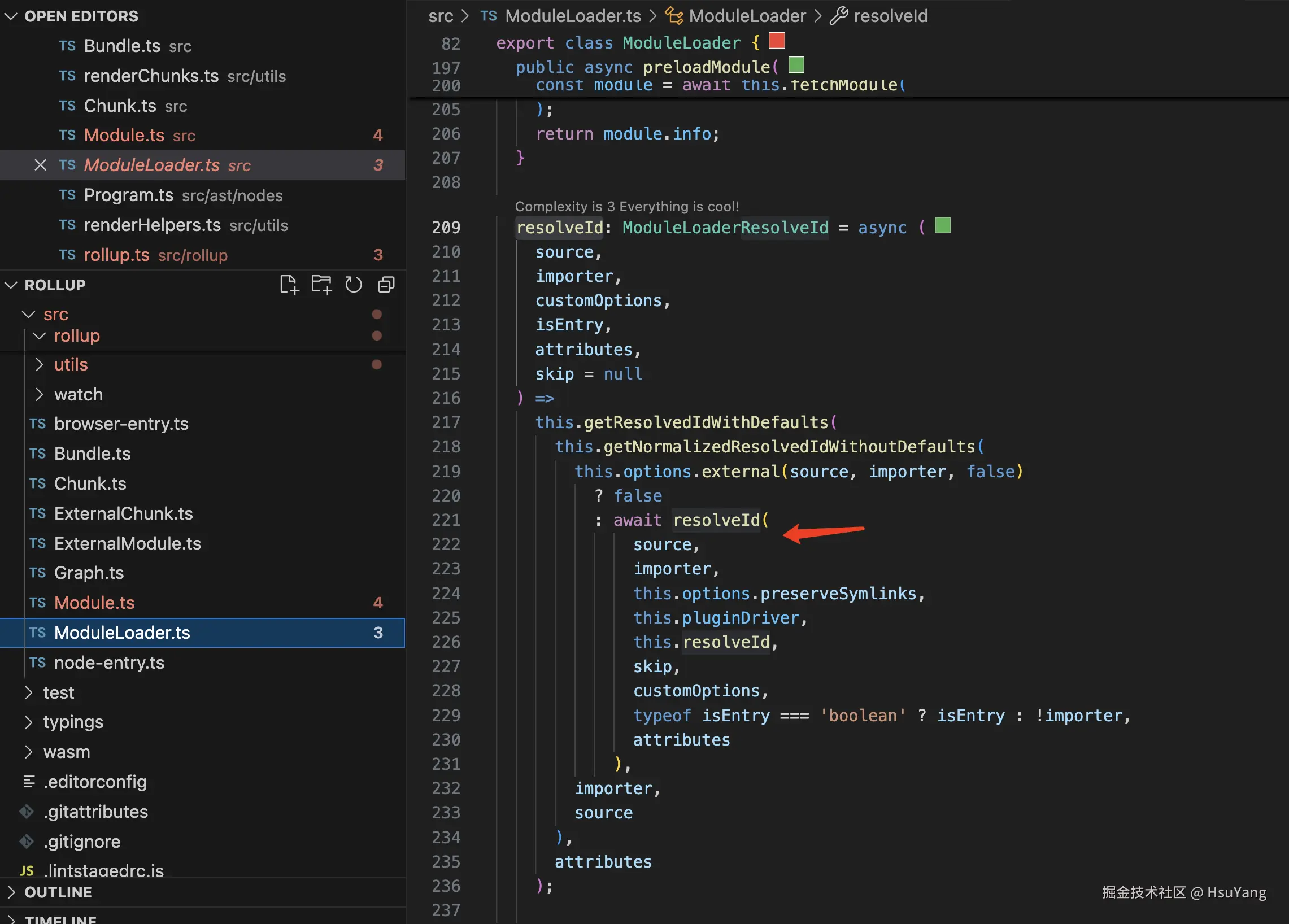
Task: Collapse the OPEN EDITORS section
Action: [x=11, y=16]
